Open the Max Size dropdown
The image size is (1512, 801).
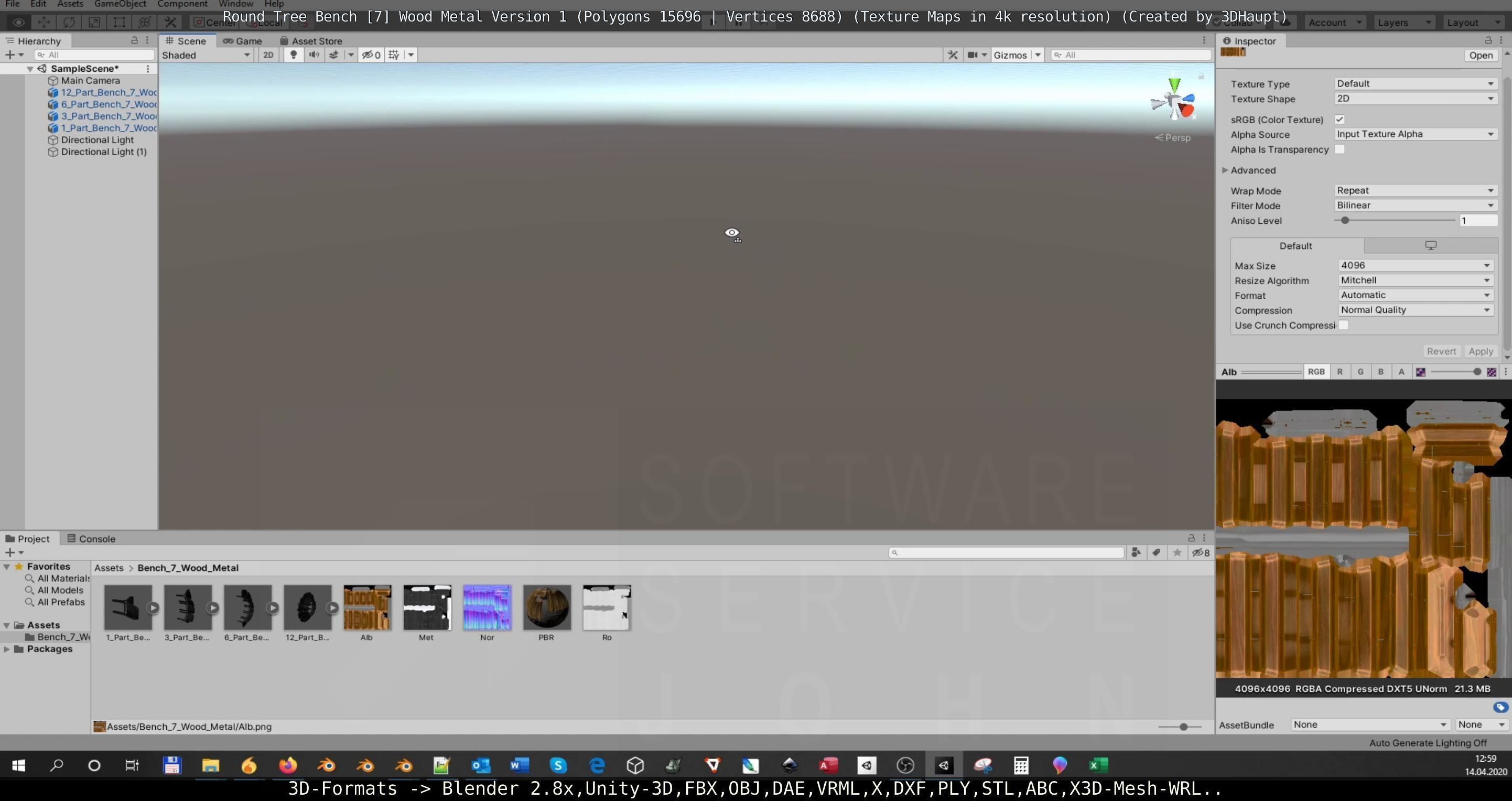tap(1414, 265)
